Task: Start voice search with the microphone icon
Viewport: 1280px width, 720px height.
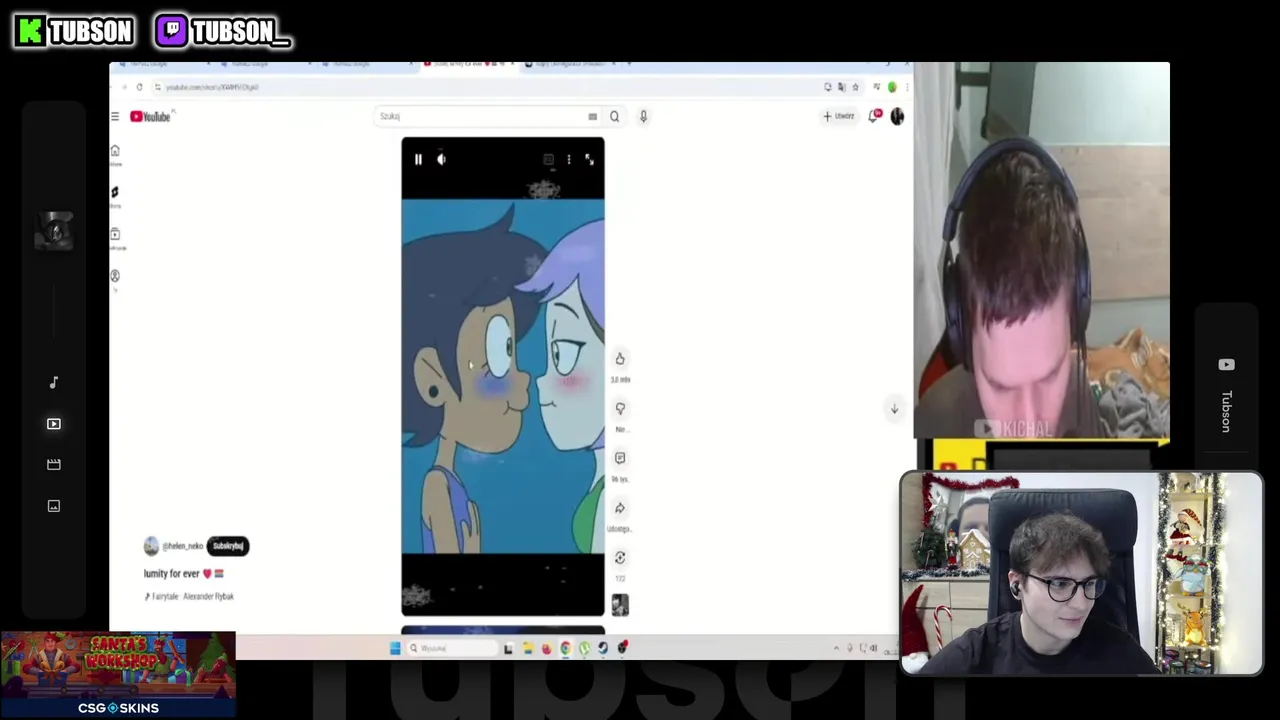Action: (x=643, y=117)
